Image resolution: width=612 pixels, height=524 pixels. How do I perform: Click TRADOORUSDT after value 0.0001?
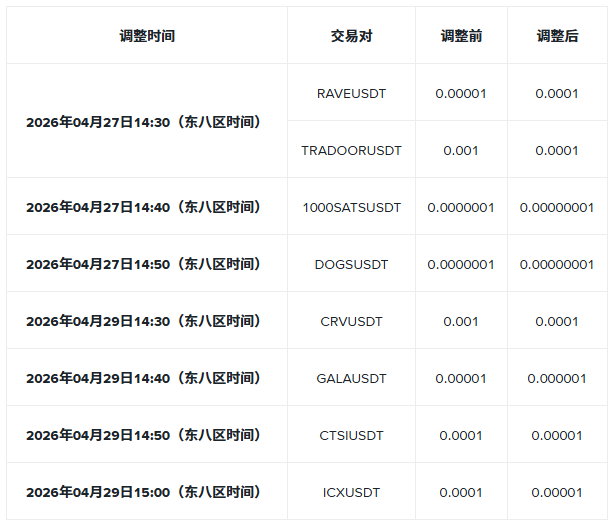(557, 151)
